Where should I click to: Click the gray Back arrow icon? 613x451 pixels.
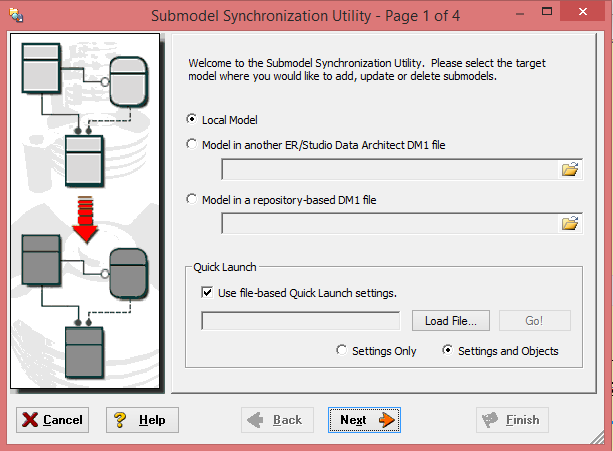point(255,420)
